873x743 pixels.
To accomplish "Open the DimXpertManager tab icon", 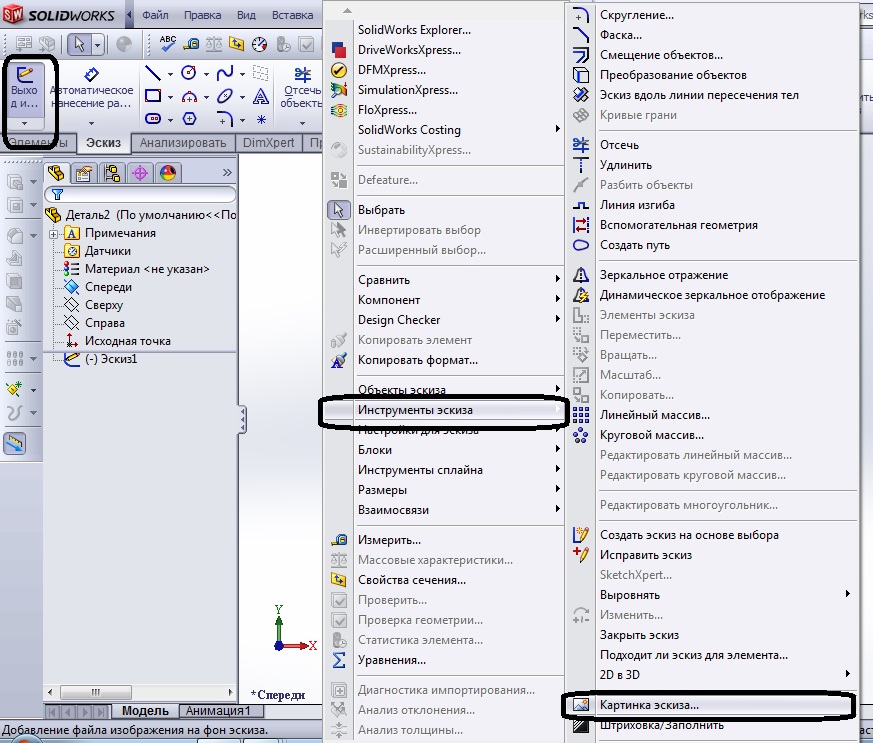I will pos(140,174).
